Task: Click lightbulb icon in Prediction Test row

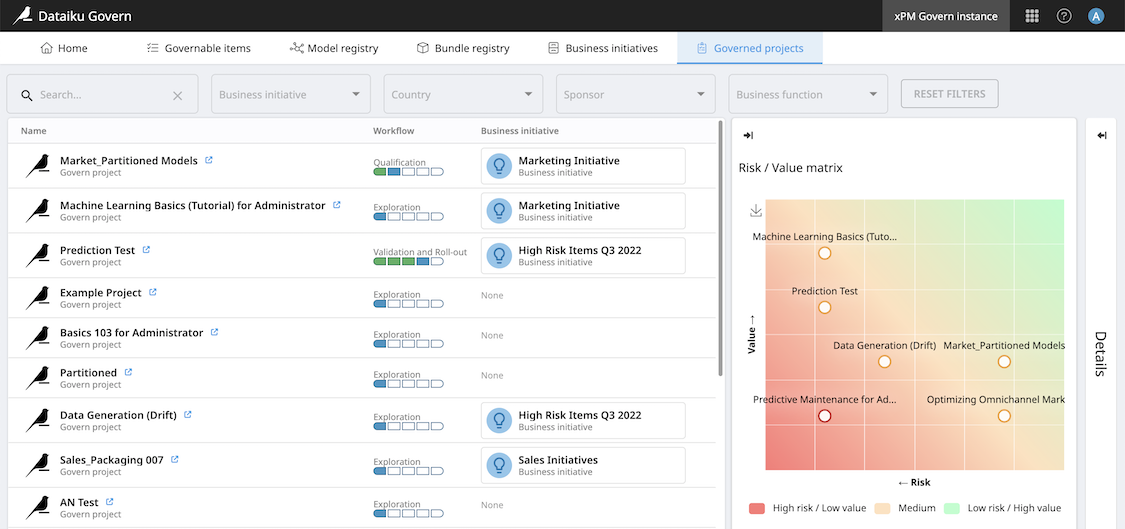Action: click(499, 256)
